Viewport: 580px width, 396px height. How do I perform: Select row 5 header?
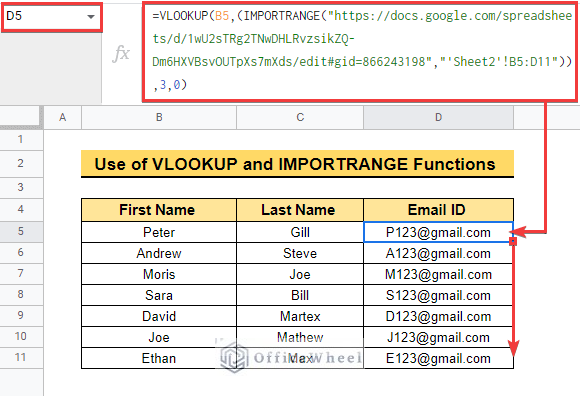click(x=21, y=231)
